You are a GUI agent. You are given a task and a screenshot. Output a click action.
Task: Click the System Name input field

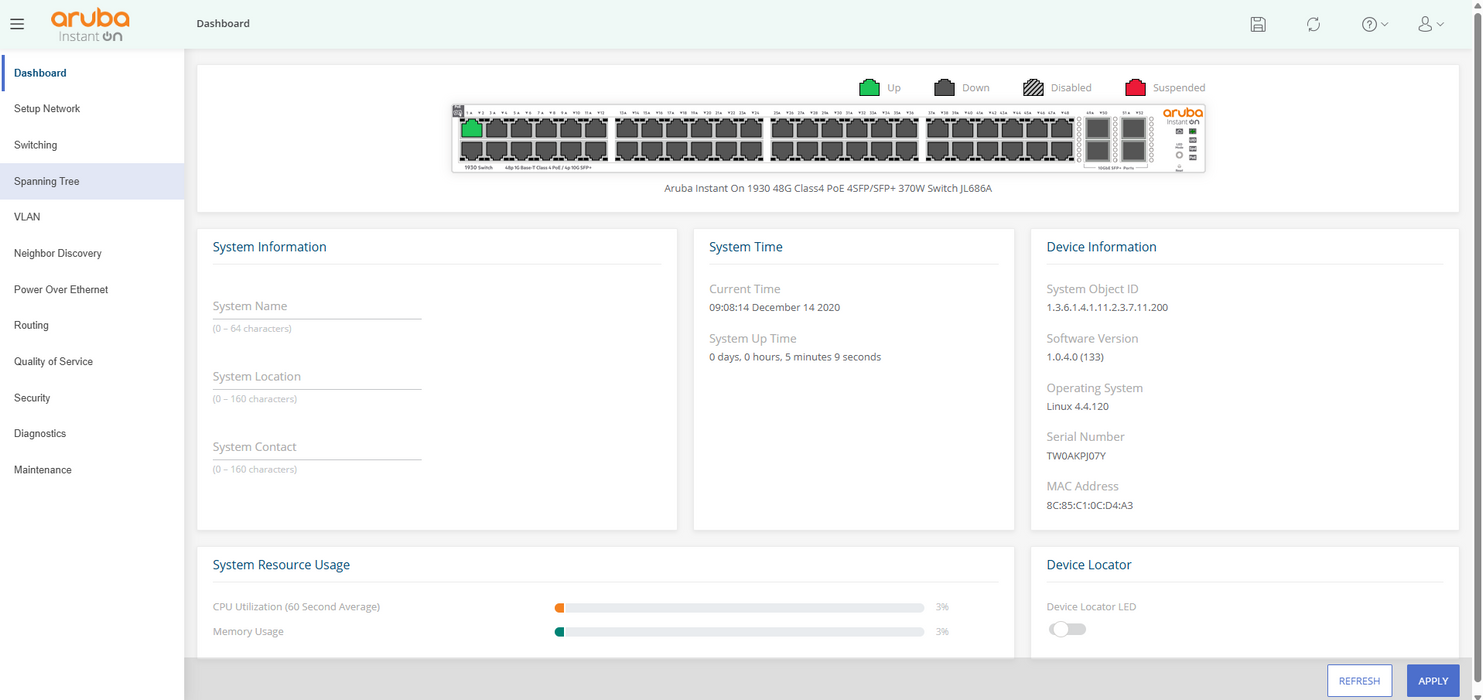(x=316, y=307)
